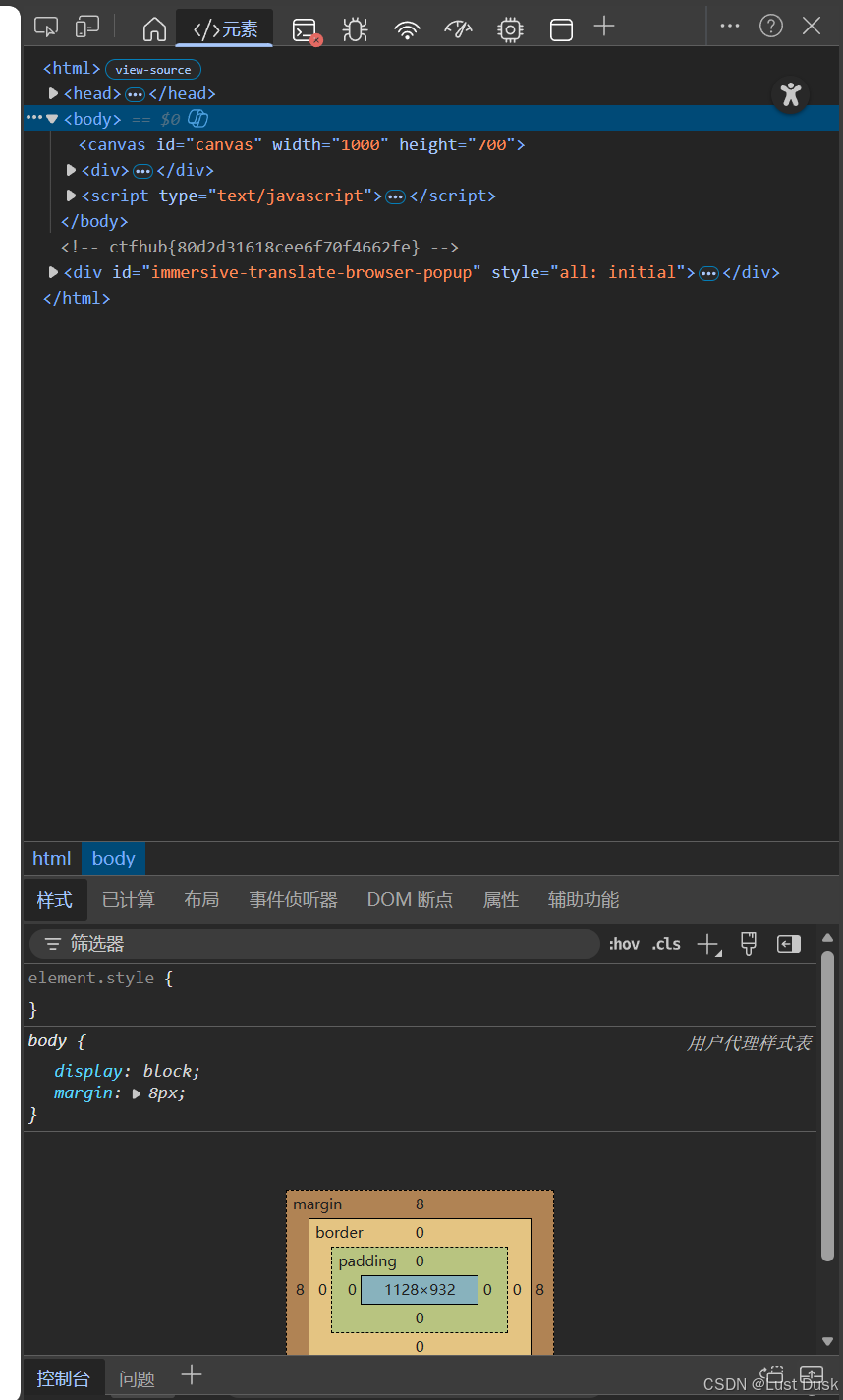Screen dimensions: 843x1400
Task: Add more tools with top plus icon
Action: (x=604, y=27)
